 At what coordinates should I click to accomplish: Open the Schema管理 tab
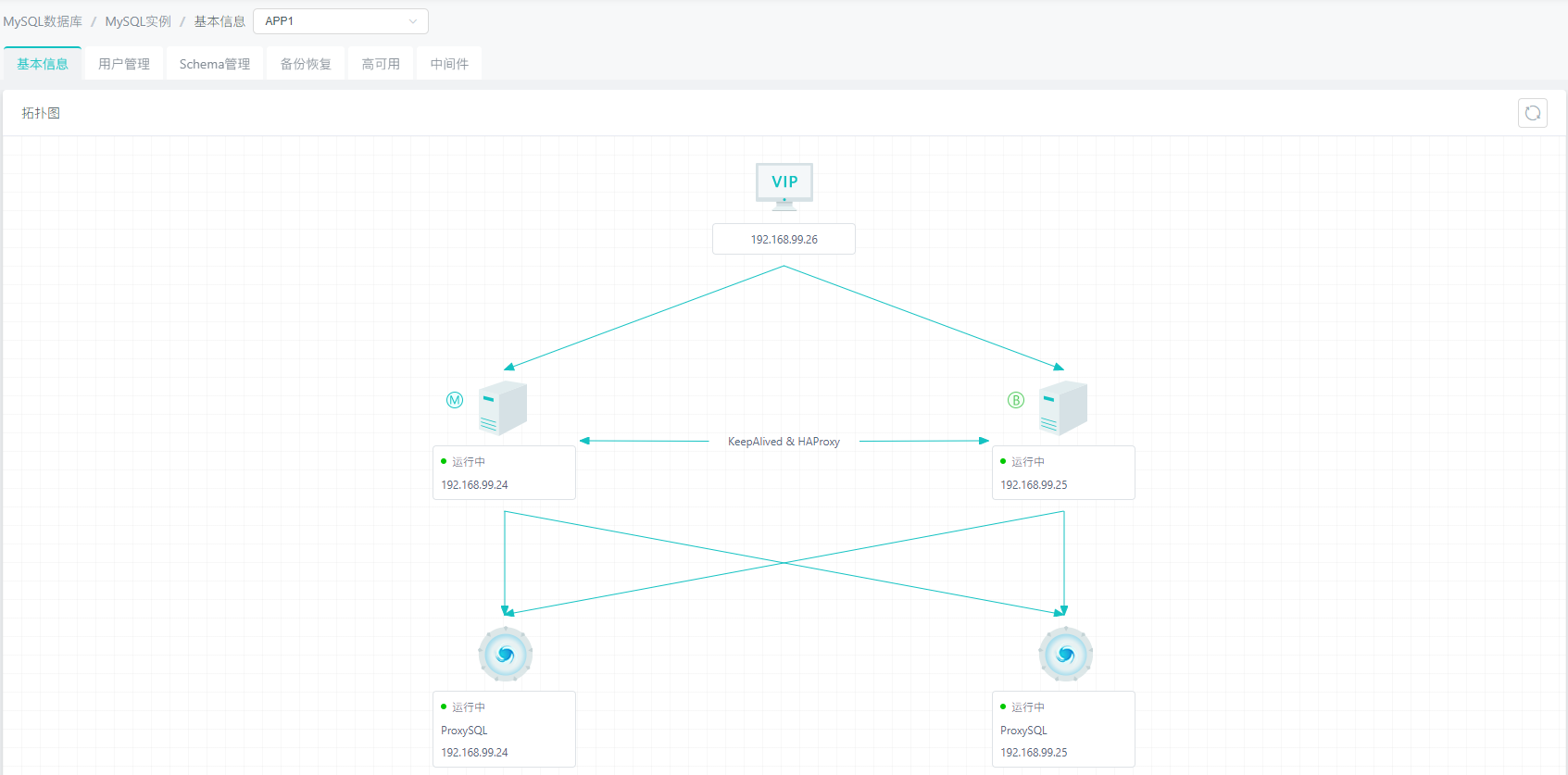215,64
